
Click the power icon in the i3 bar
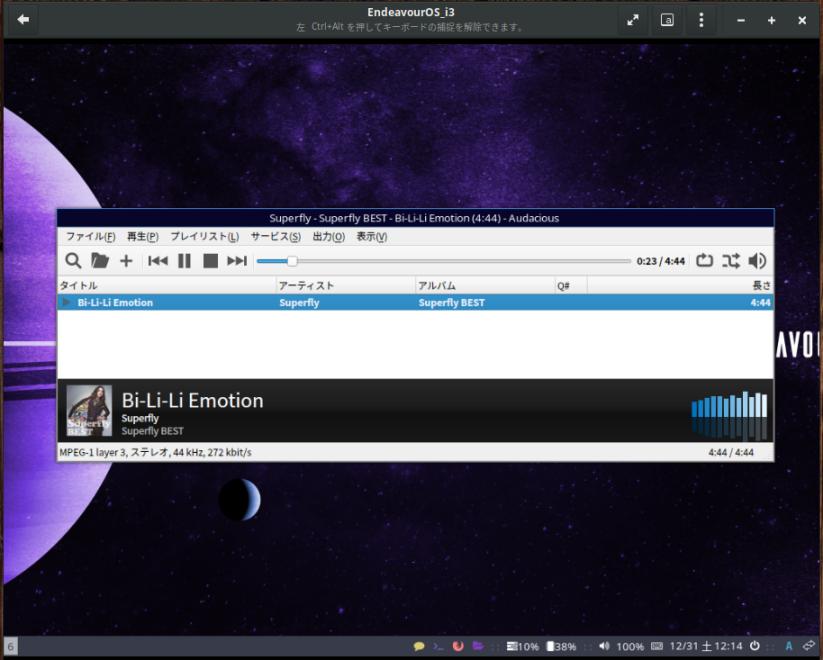click(754, 646)
